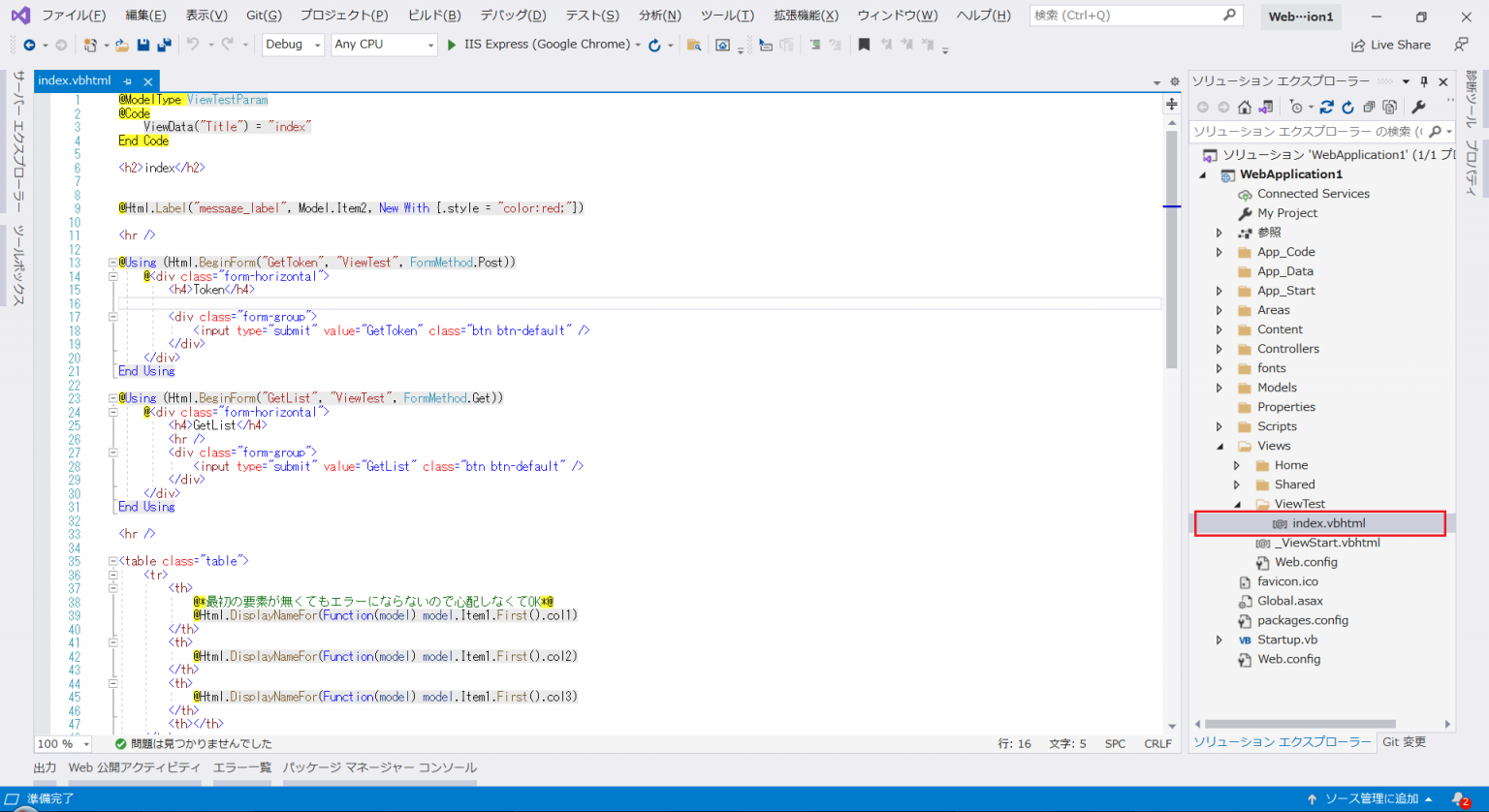Start debugging with IIS Express (Google Chrome)

[451, 45]
